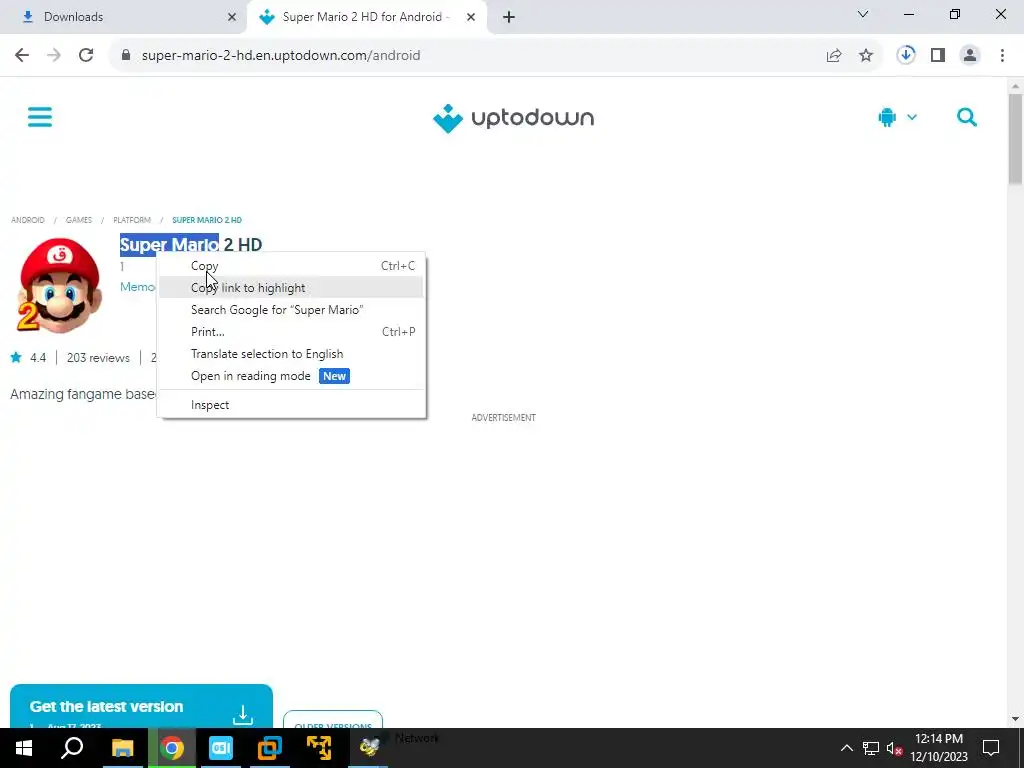Viewport: 1024px width, 768px height.
Task: Click the Super Mario 2 app icon
Action: tap(59, 285)
